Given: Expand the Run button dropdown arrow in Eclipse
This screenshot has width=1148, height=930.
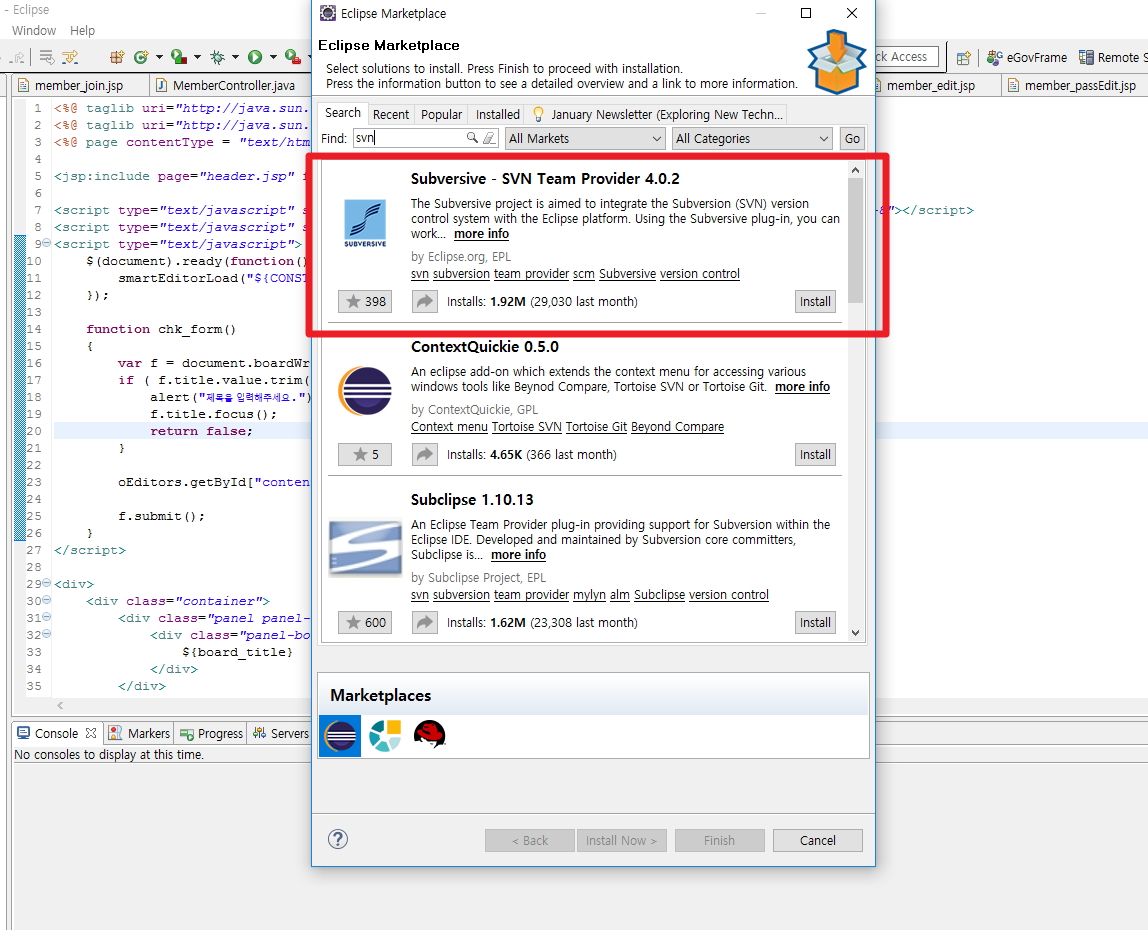Looking at the screenshot, I should click(273, 57).
